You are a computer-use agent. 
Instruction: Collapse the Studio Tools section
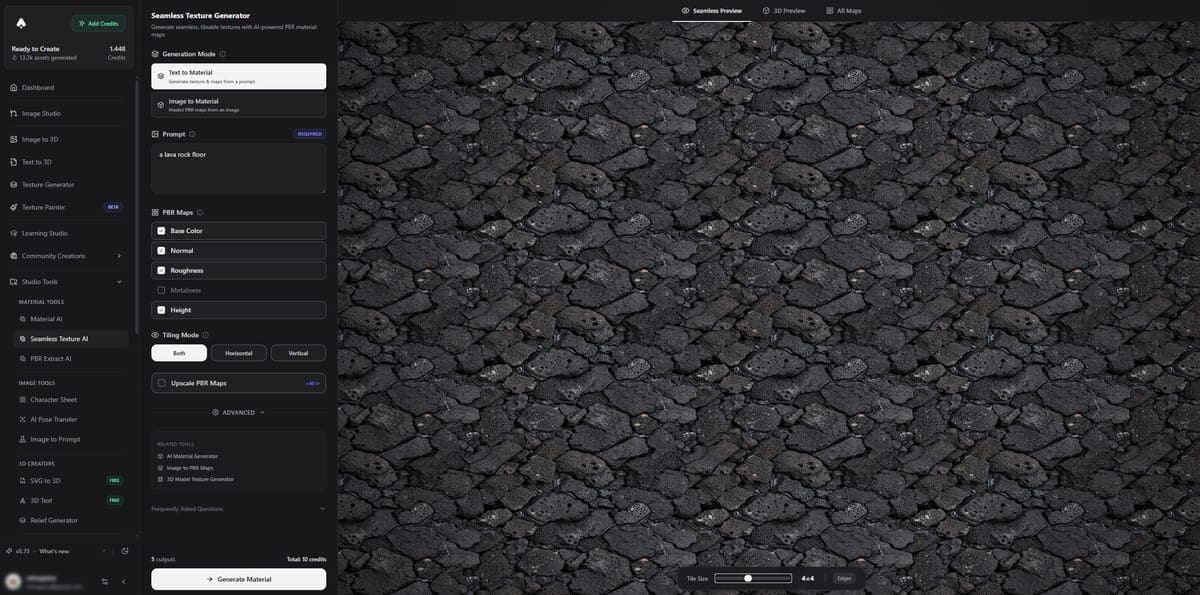(119, 282)
